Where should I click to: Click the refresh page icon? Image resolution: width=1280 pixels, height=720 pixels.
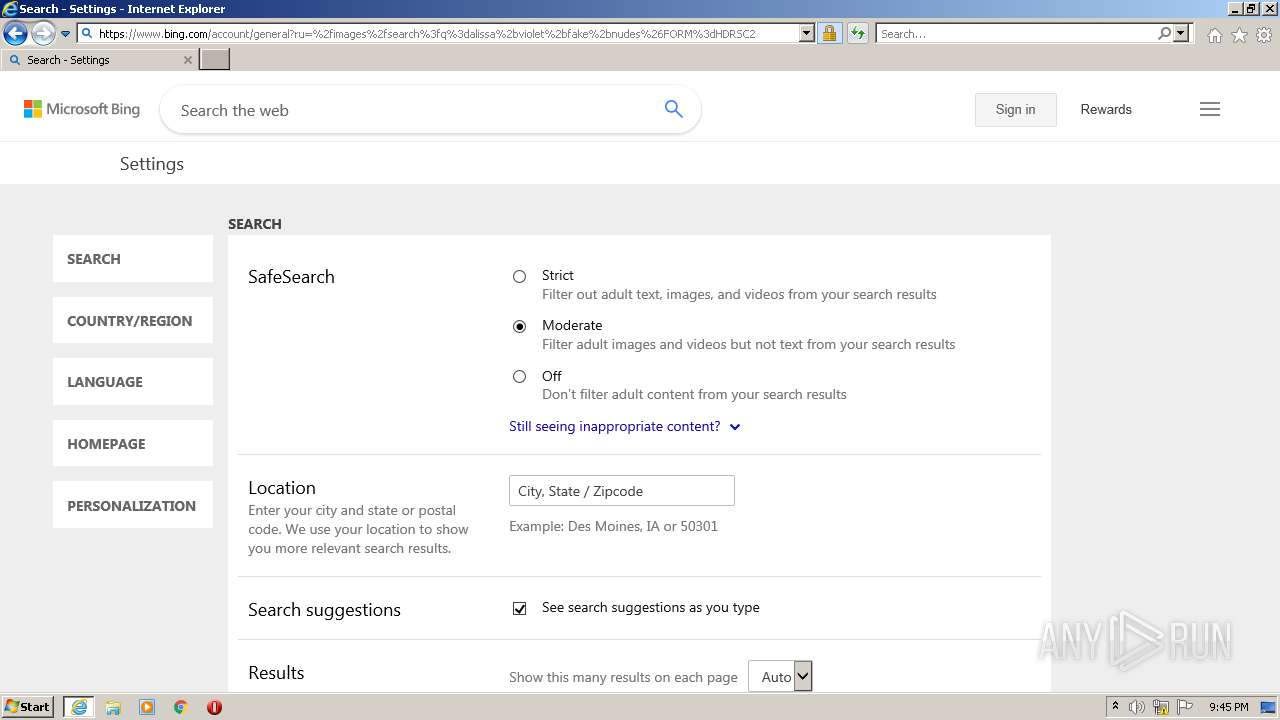[858, 33]
